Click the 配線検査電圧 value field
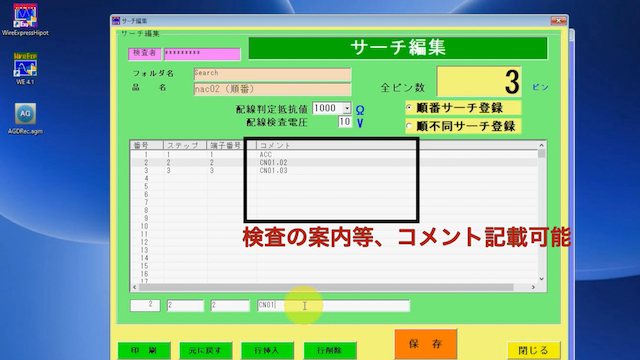 [x=345, y=122]
